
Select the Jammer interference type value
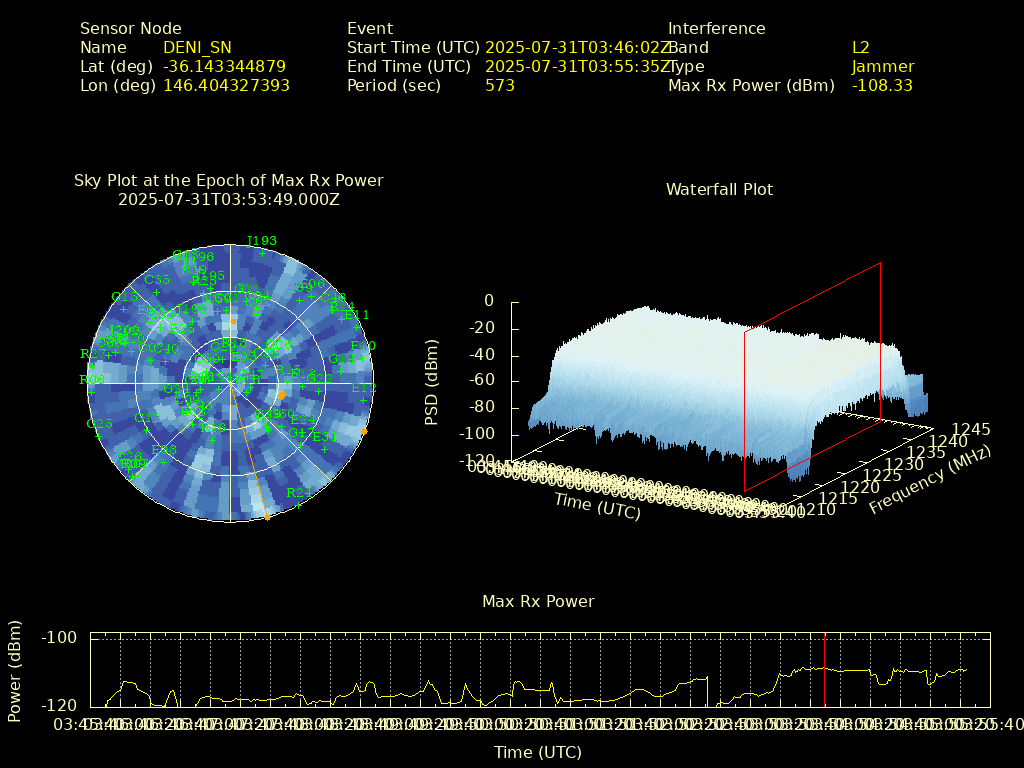point(882,67)
